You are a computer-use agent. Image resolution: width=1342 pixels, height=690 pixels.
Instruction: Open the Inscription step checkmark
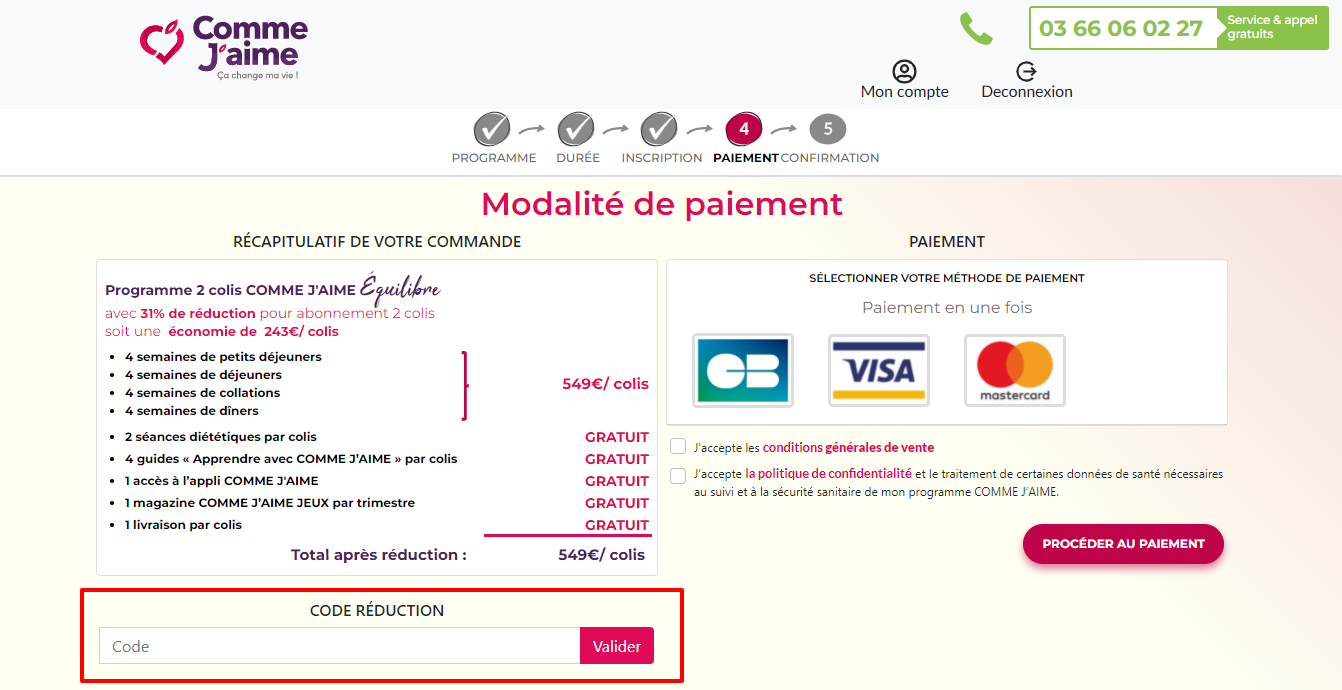(659, 129)
